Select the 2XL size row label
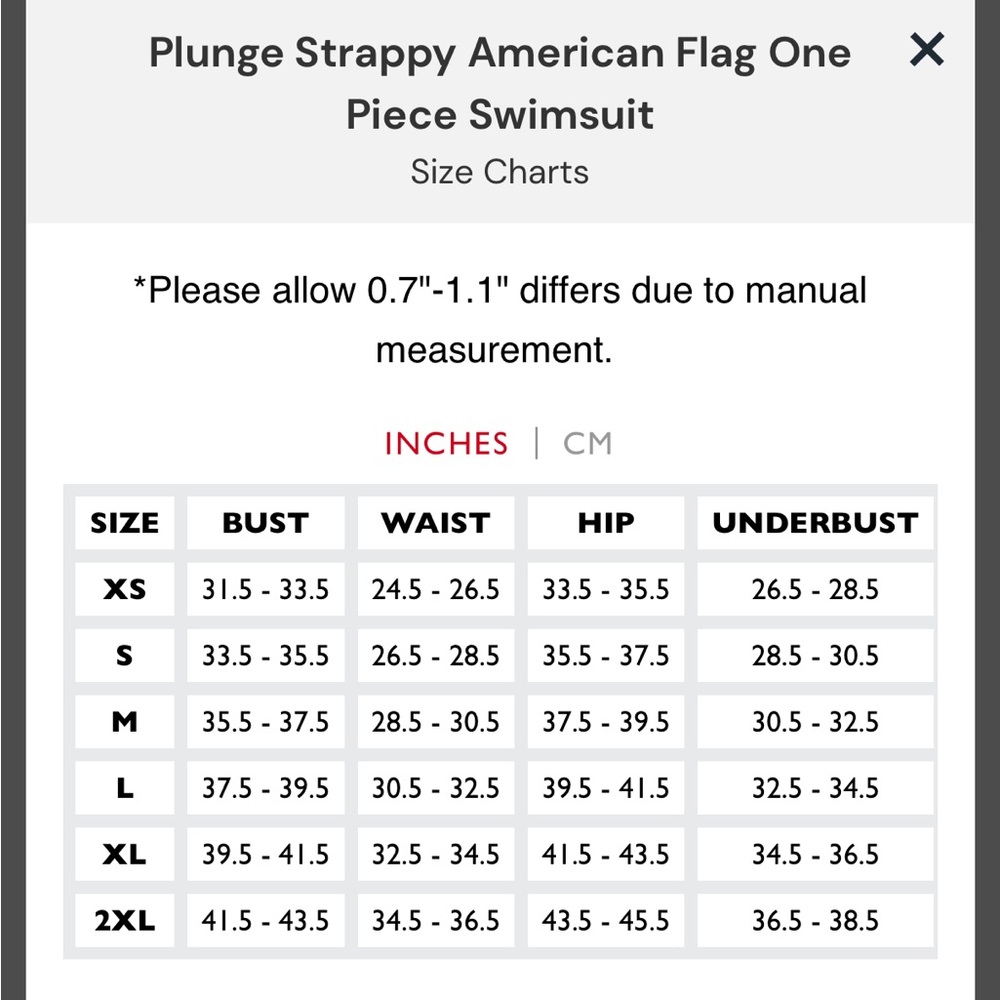 [x=124, y=921]
